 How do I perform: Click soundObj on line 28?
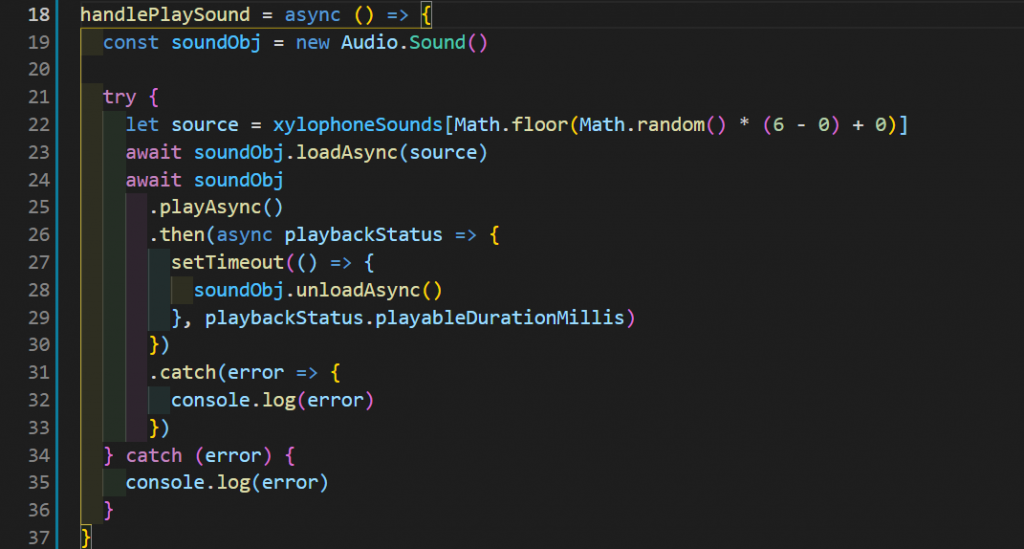click(x=238, y=290)
